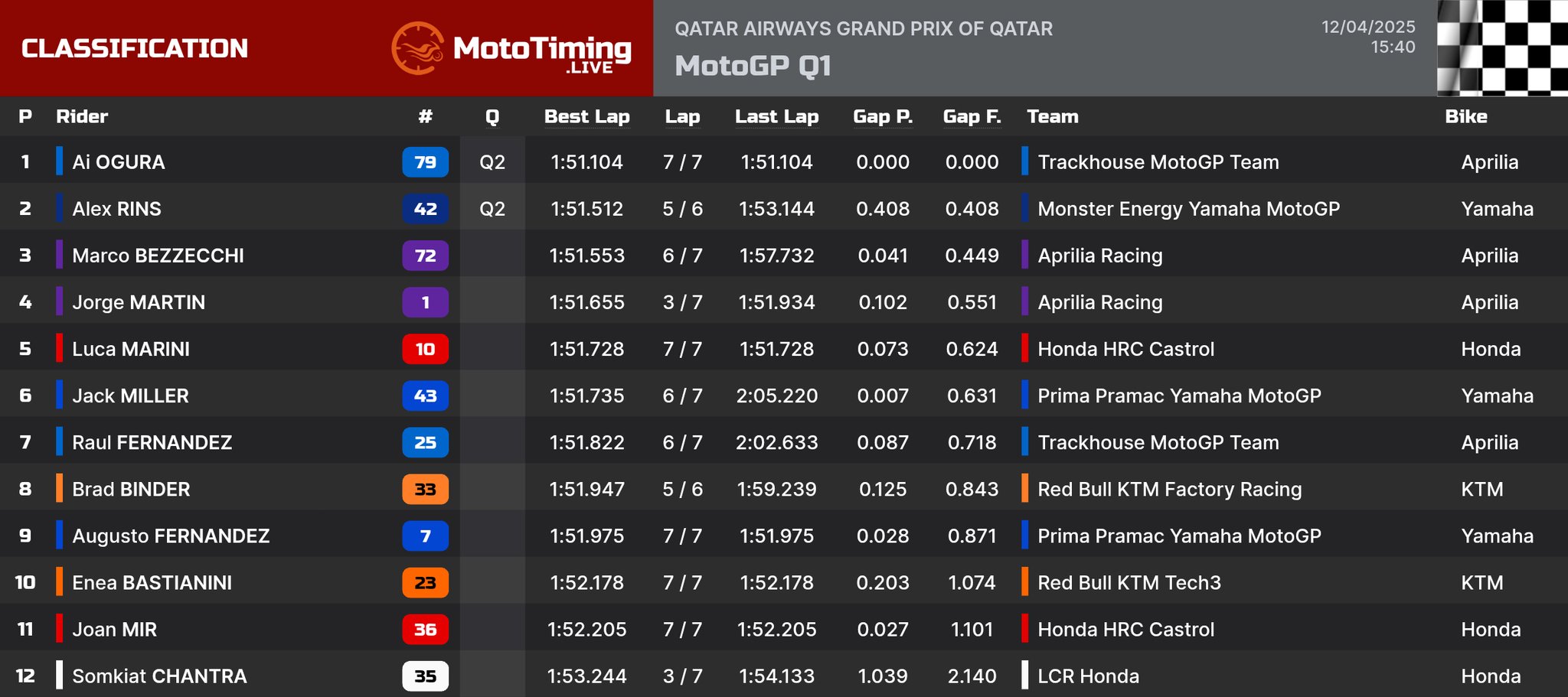This screenshot has width=1568, height=697.
Task: Click Alex Rins' number 42 badge
Action: [x=425, y=209]
